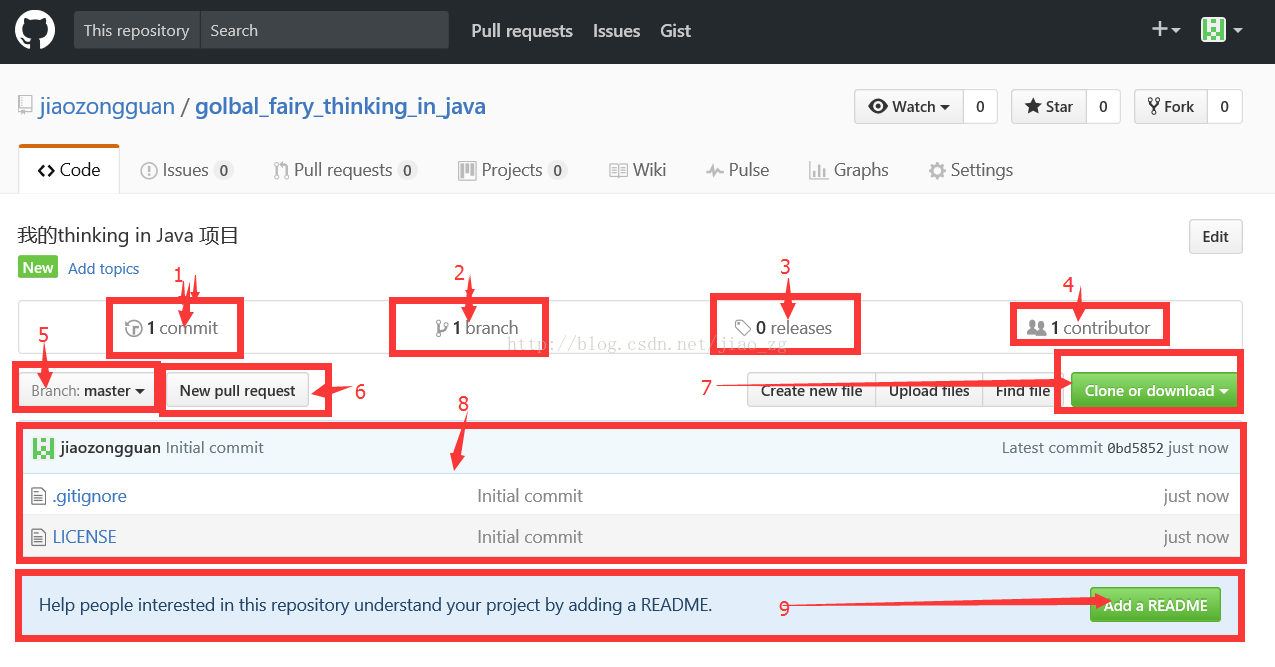The width and height of the screenshot is (1275, 667).
Task: Open the jiaozongguan commit author link
Action: [110, 448]
